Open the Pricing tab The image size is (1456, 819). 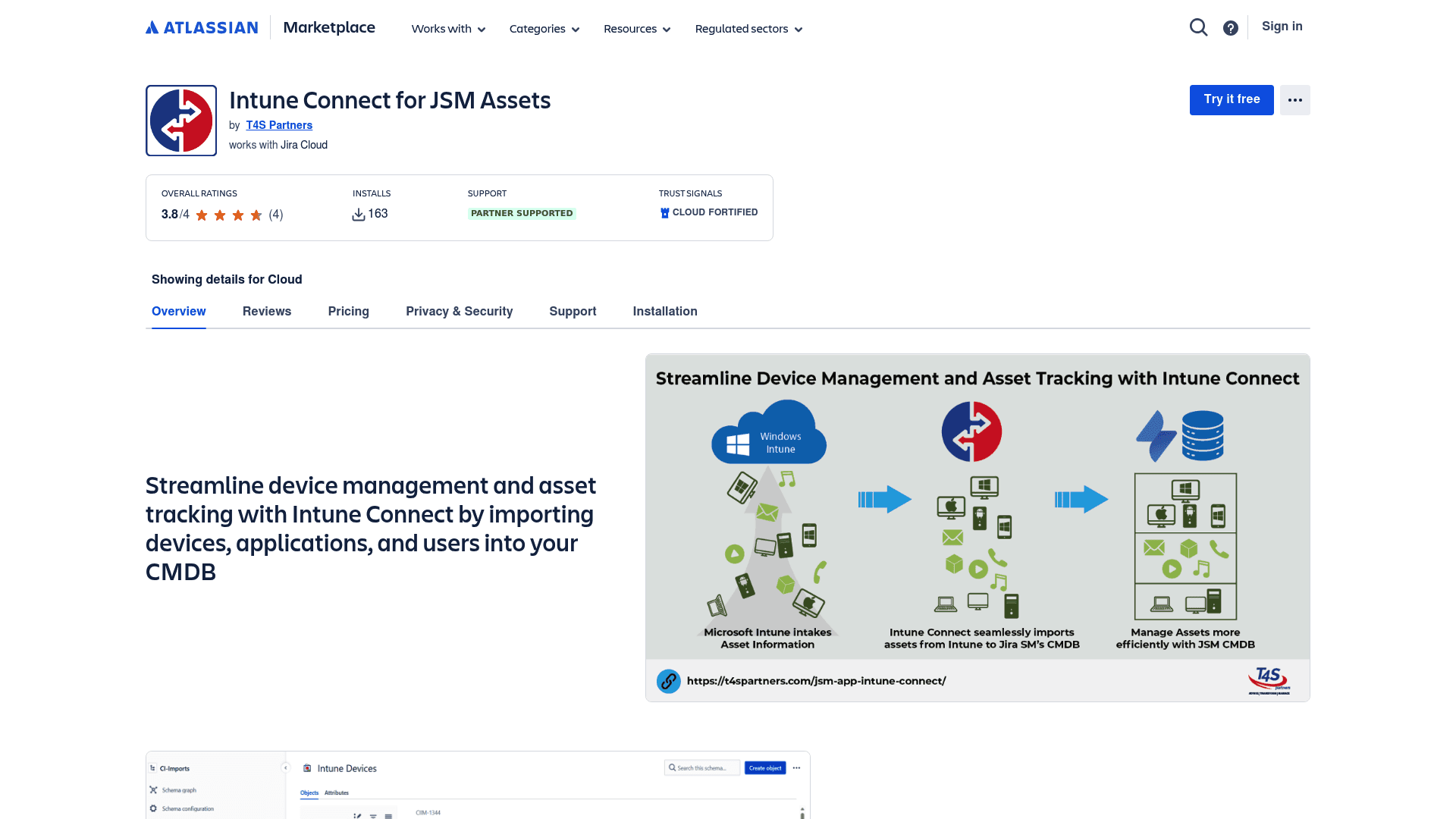348,311
